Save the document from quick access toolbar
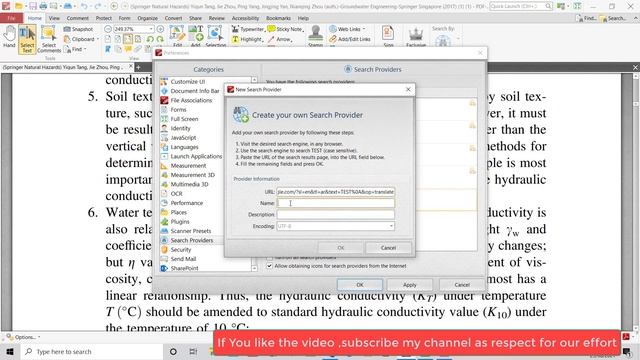This screenshot has width=640, height=360. coord(33,6)
